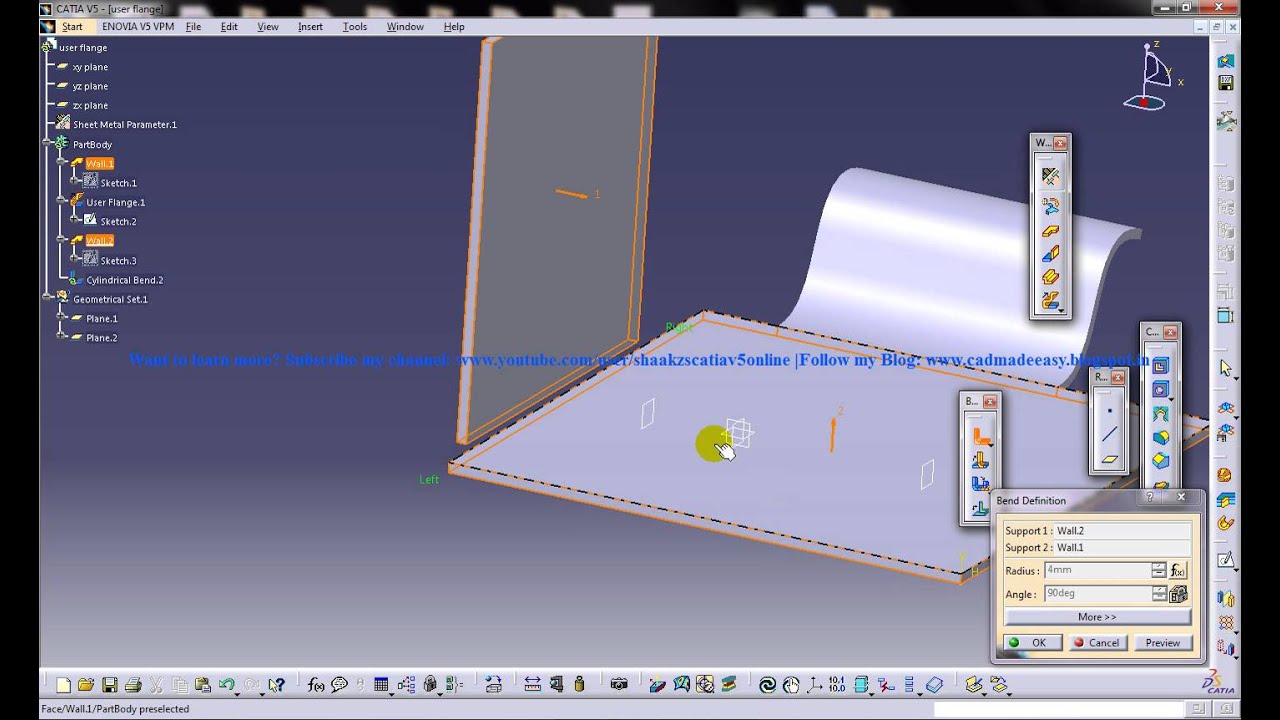
Task: Click the Radius stepper arrows
Action: pyautogui.click(x=1158, y=570)
